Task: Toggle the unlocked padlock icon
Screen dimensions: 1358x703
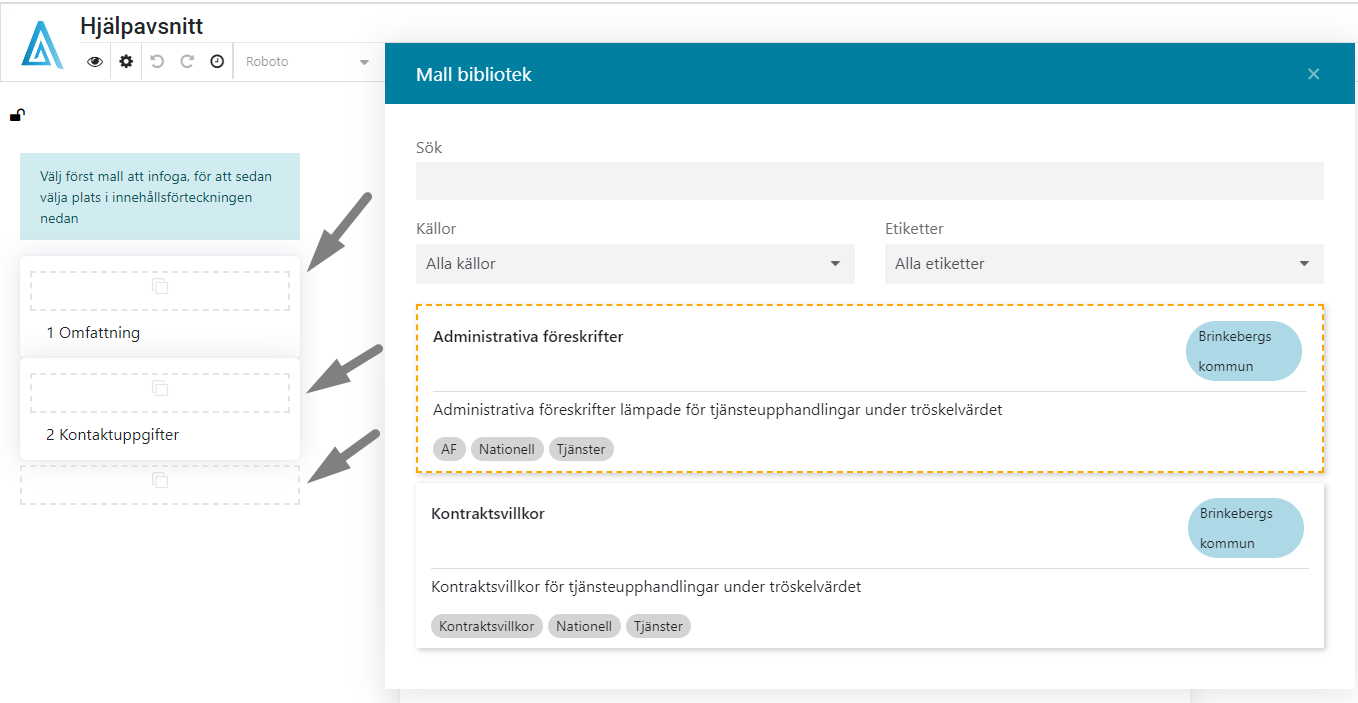Action: [x=17, y=116]
